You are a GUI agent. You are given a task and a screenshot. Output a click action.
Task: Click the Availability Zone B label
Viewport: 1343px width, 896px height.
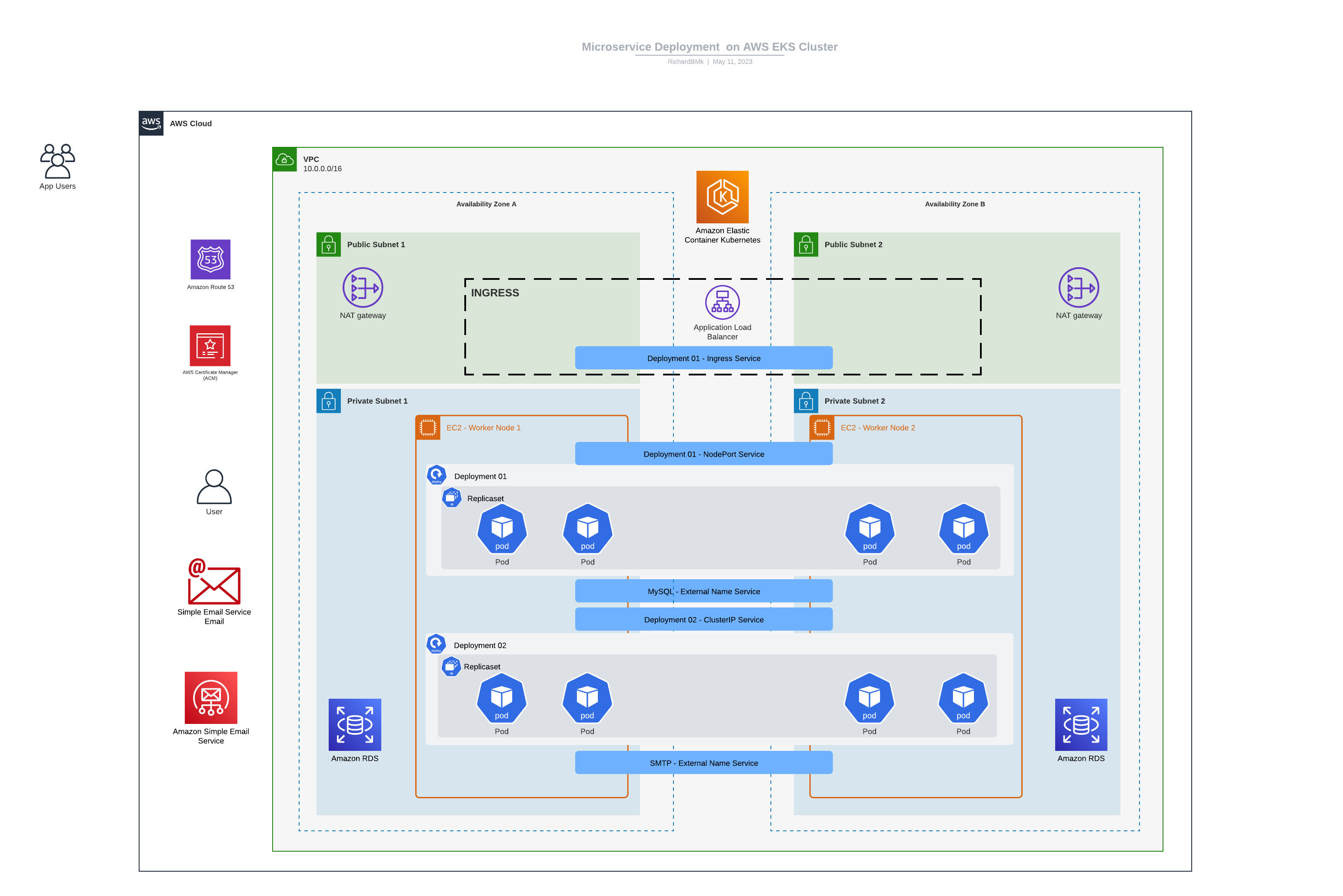[955, 204]
